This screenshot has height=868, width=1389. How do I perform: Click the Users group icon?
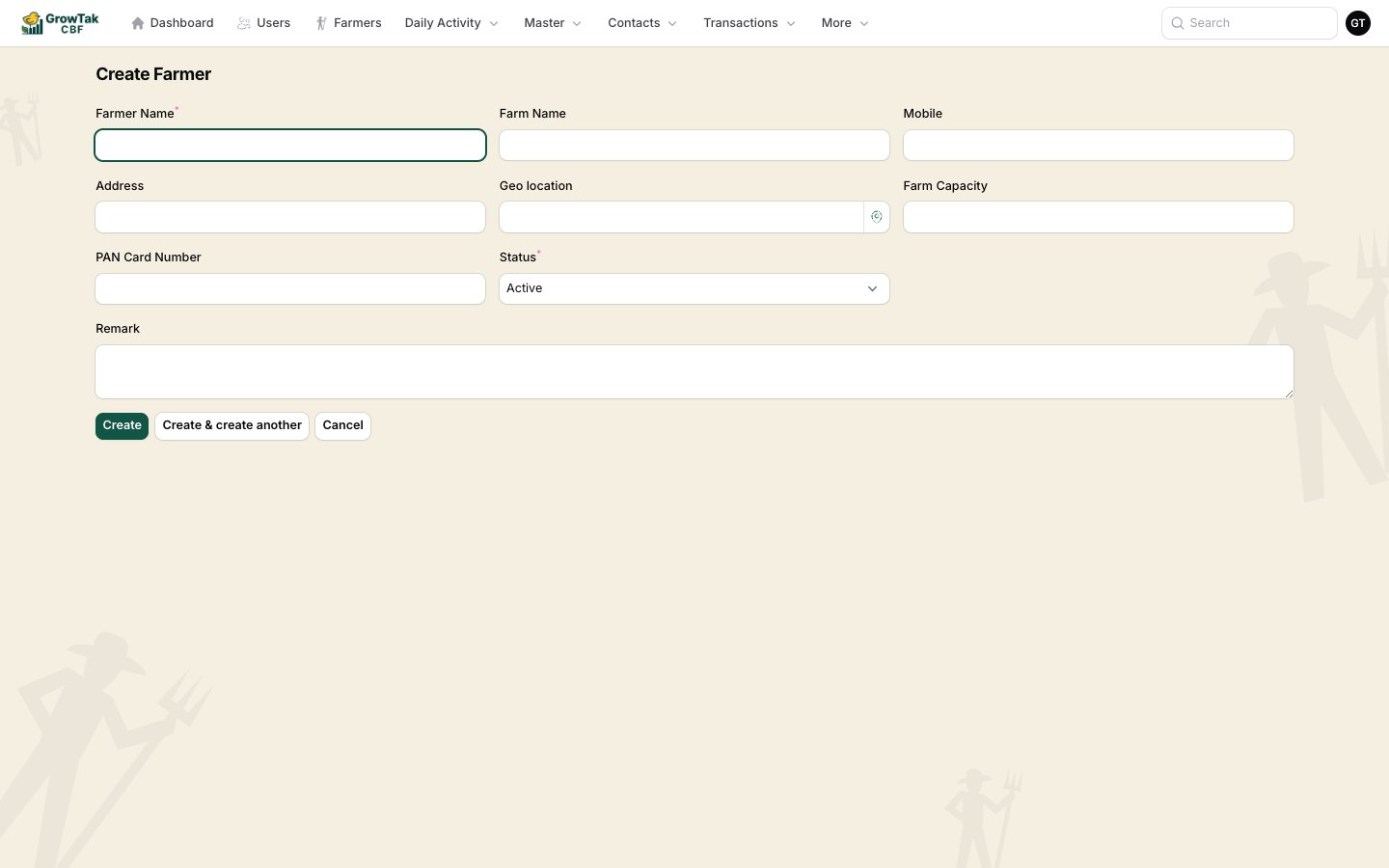[x=244, y=23]
